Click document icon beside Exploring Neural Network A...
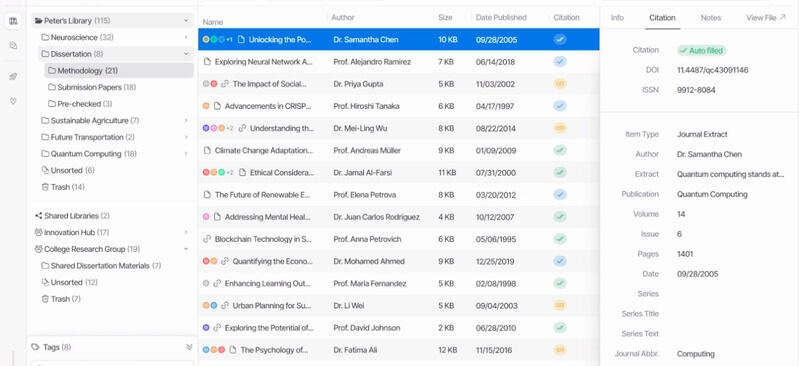This screenshot has width=799, height=366. 207,62
